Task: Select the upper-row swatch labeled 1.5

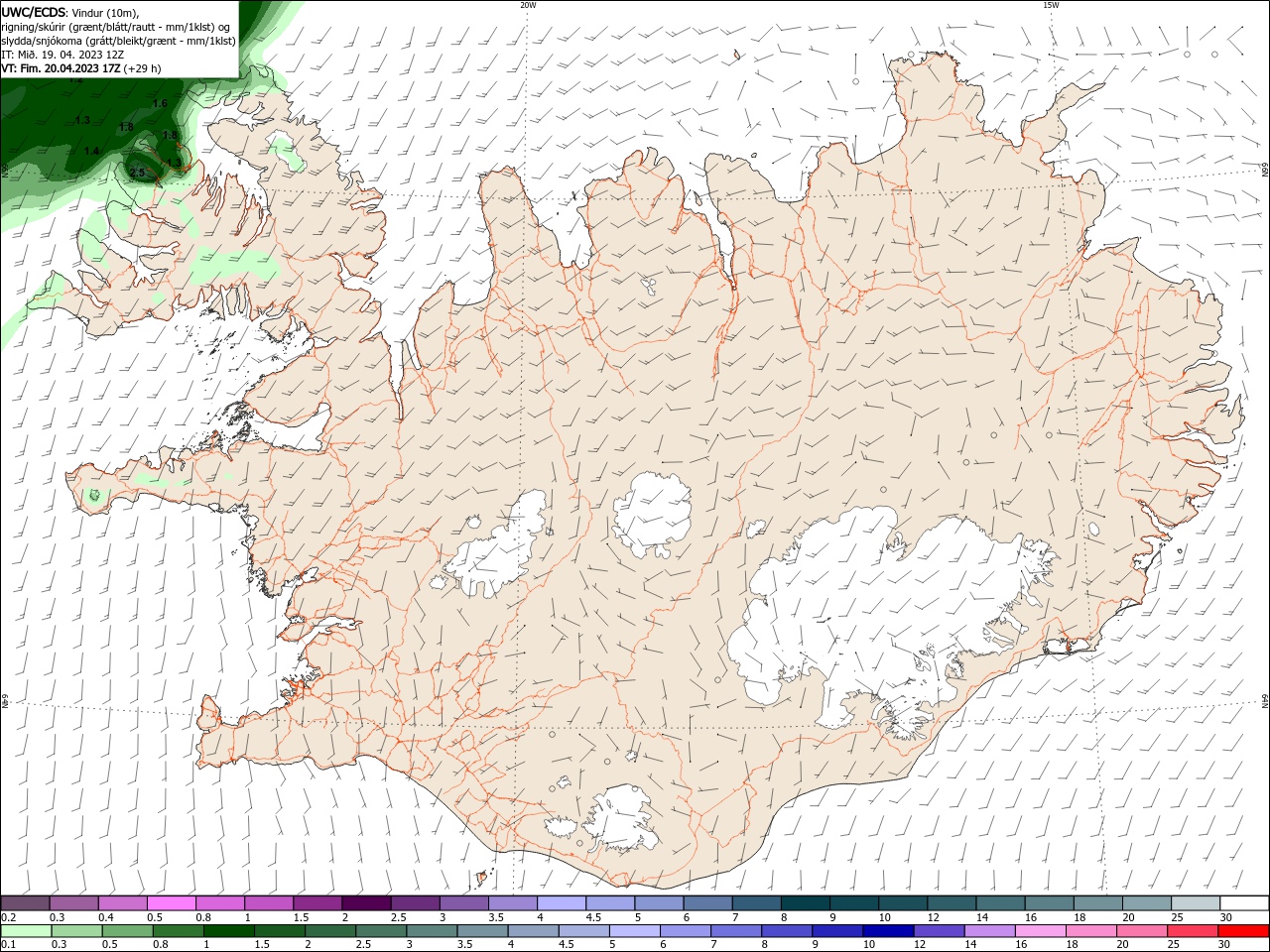Action: (317, 903)
